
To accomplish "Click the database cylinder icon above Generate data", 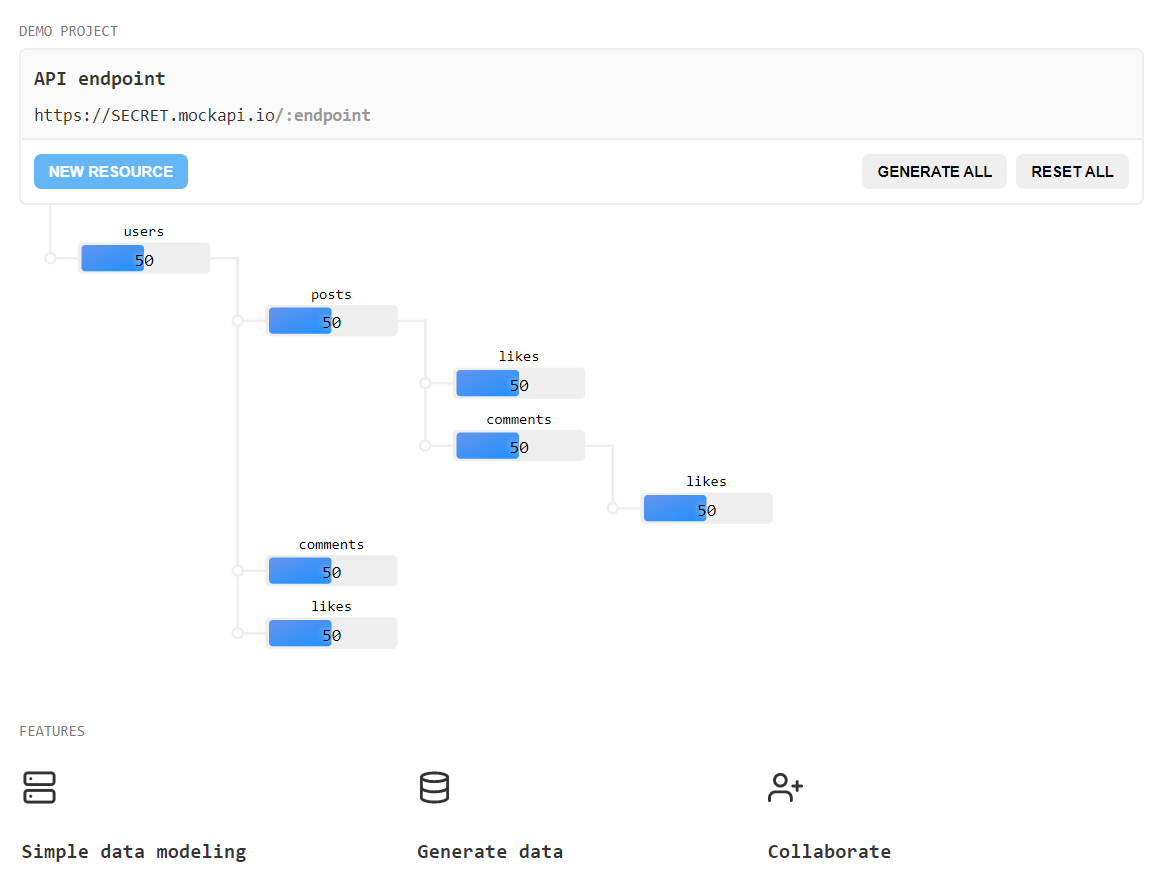I will coord(434,788).
